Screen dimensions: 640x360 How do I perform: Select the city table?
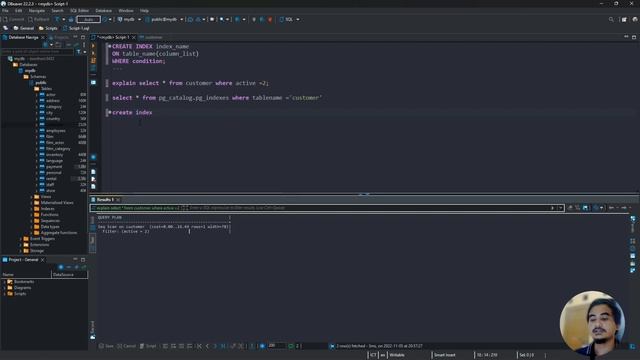49,113
